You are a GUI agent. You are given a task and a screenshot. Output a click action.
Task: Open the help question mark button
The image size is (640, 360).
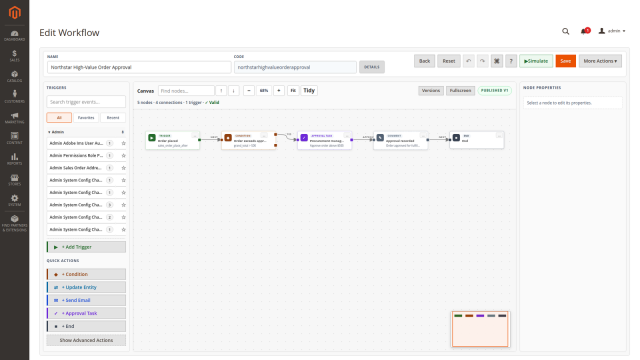click(511, 61)
